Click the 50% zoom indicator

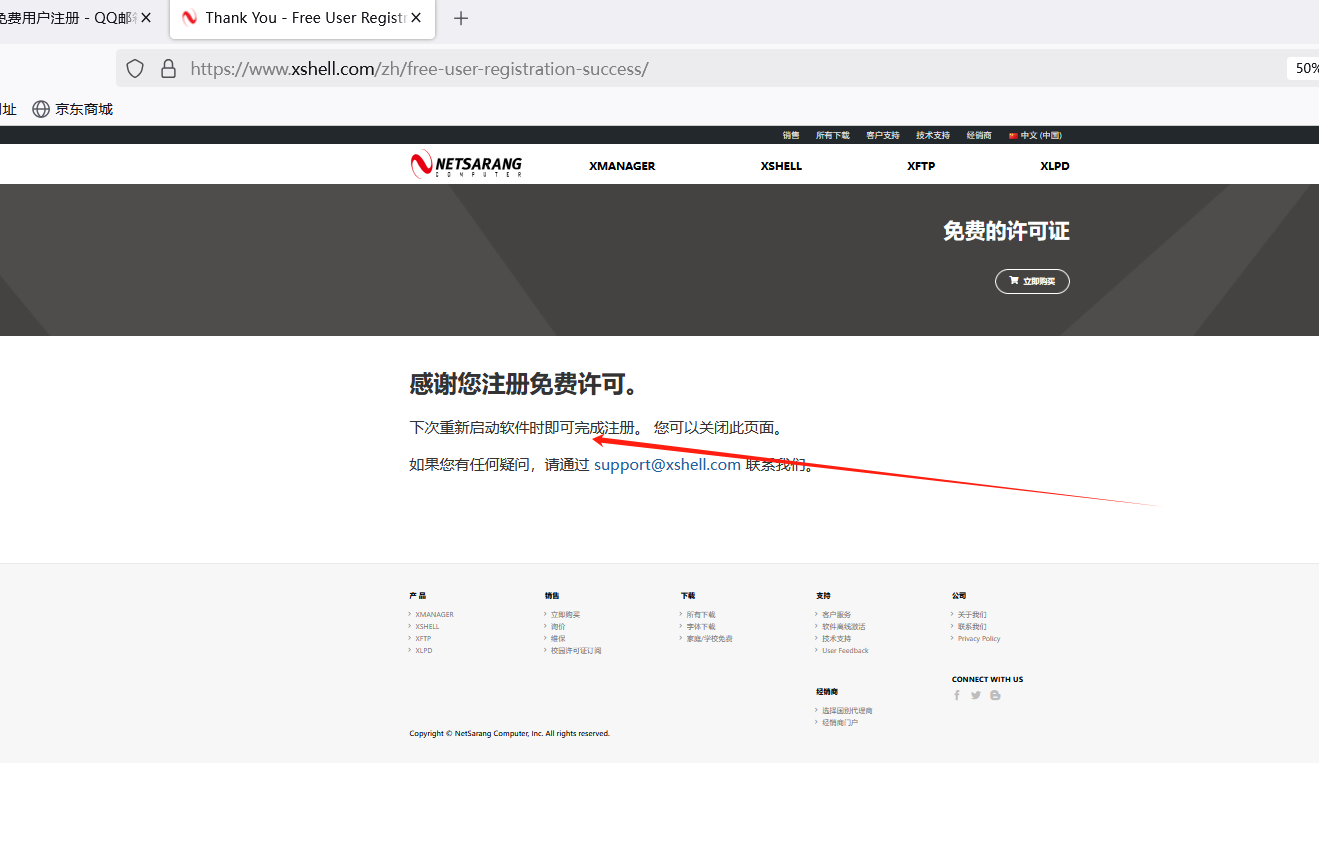coord(1303,68)
